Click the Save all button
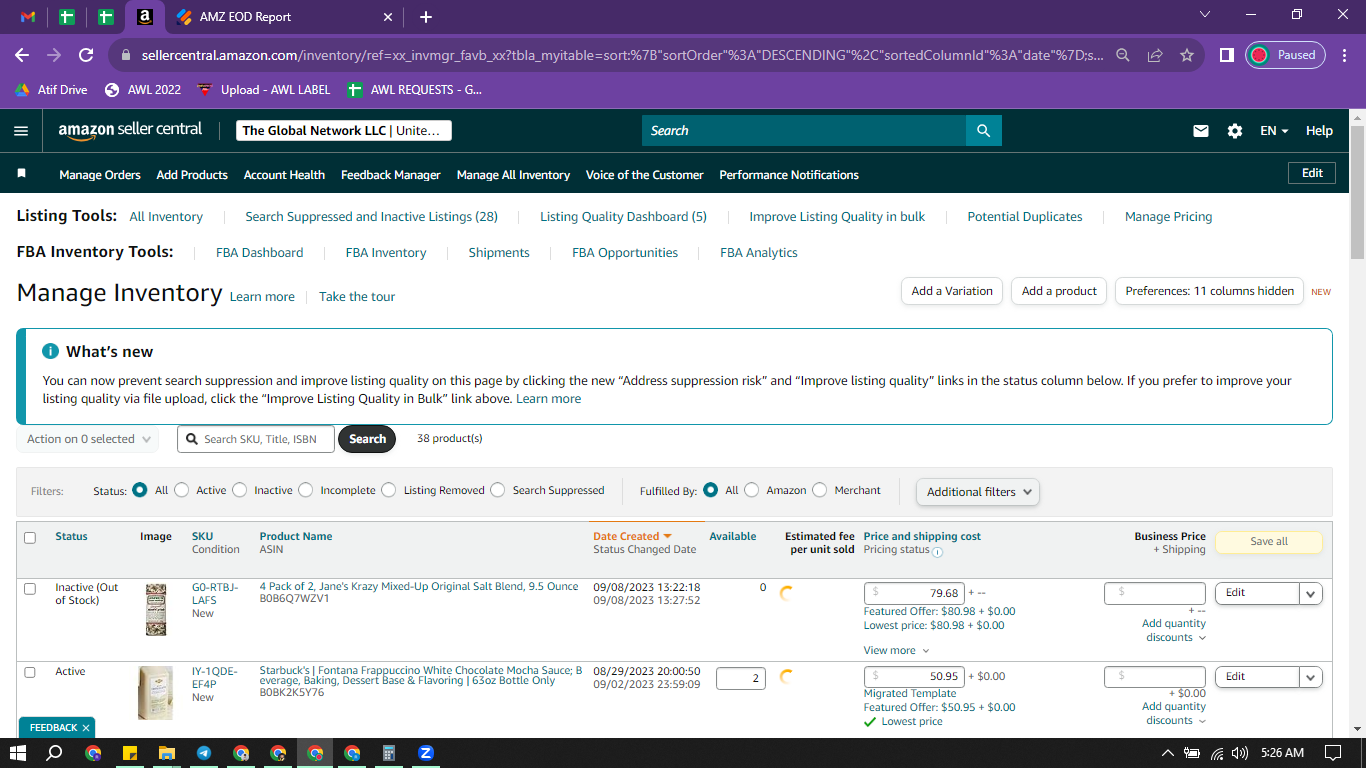This screenshot has width=1366, height=768. click(x=1269, y=542)
